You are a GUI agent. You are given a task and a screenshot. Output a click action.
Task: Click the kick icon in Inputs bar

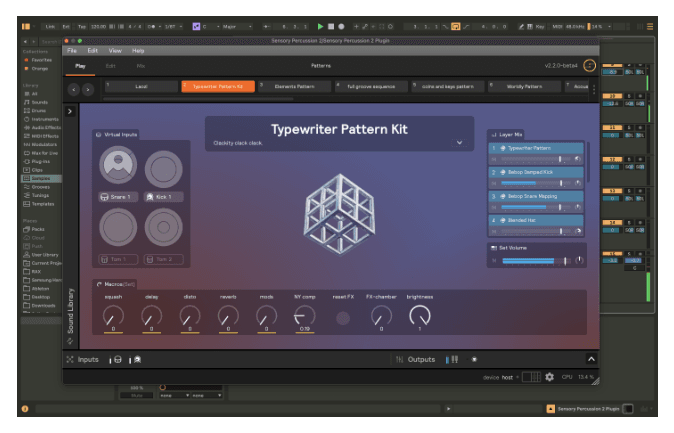coord(138,360)
